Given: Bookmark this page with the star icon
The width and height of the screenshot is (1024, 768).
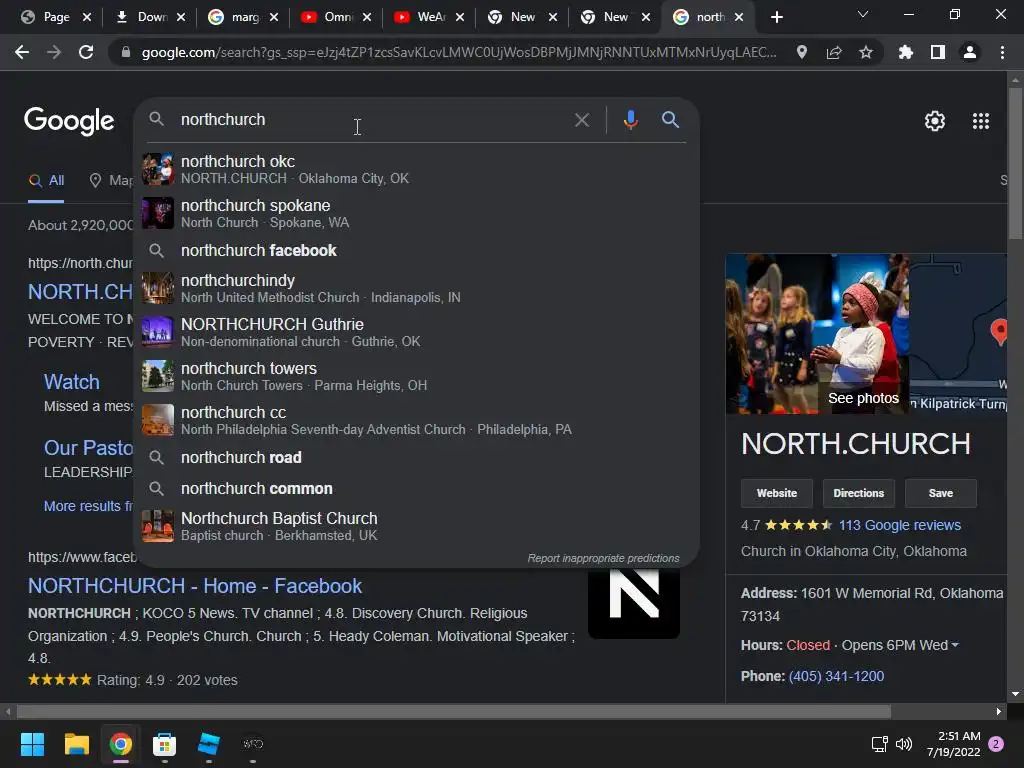Looking at the screenshot, I should click(x=866, y=52).
